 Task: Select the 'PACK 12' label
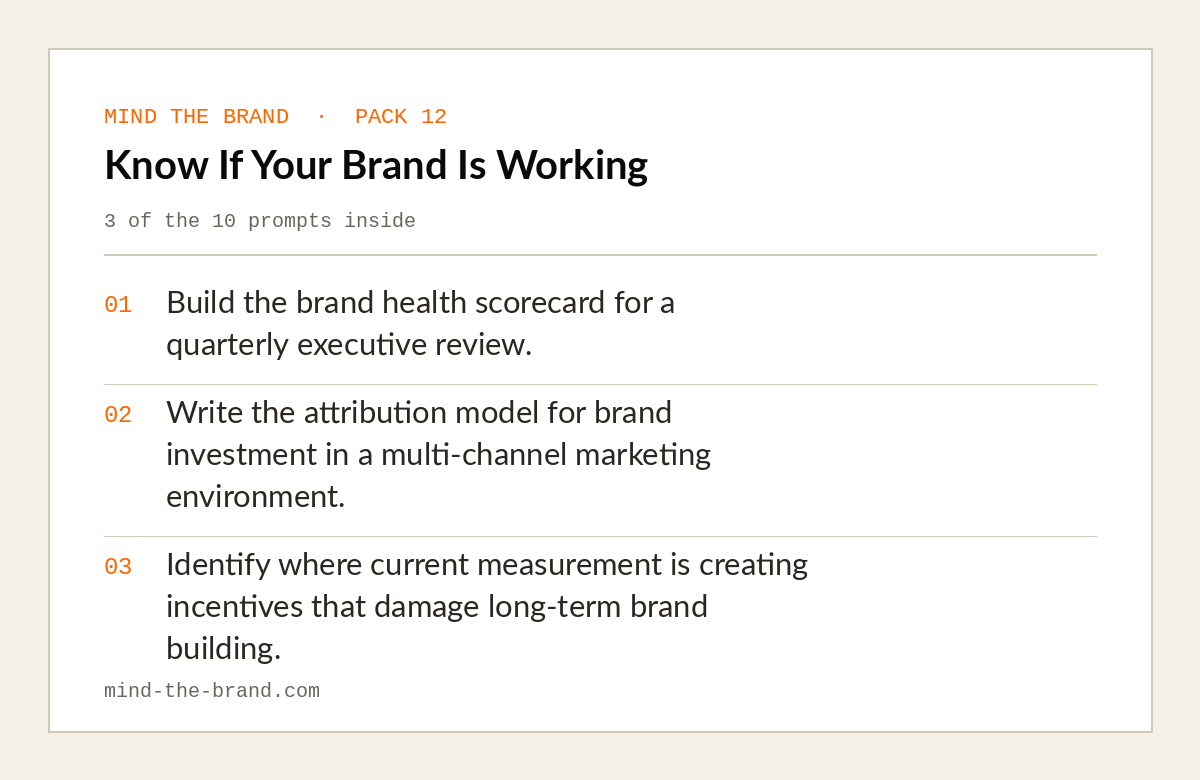[x=401, y=117]
